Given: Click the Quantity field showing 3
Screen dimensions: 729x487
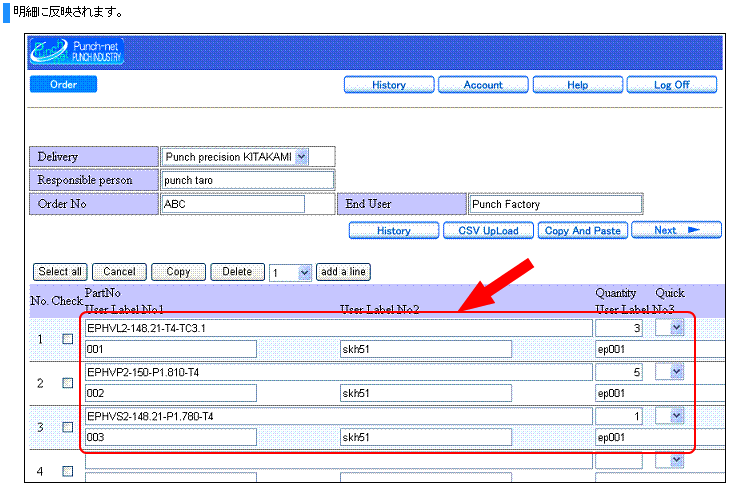Looking at the screenshot, I should [x=619, y=328].
